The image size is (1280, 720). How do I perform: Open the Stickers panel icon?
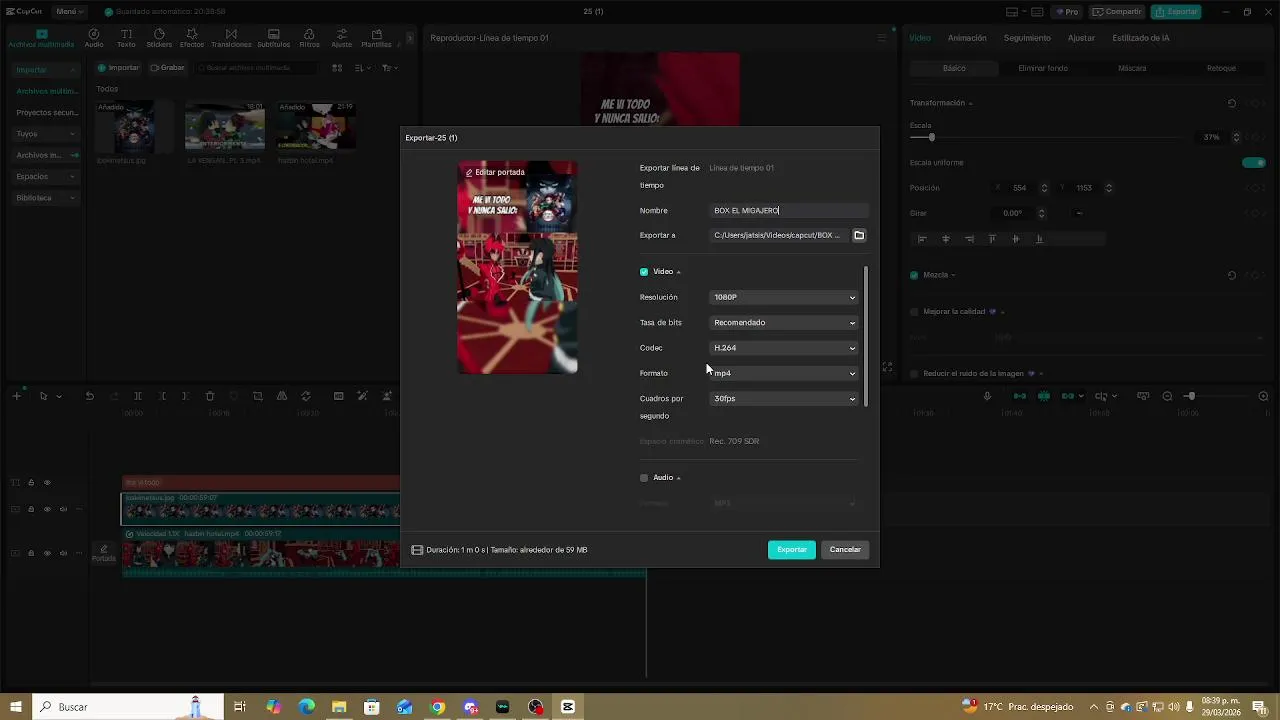[159, 38]
